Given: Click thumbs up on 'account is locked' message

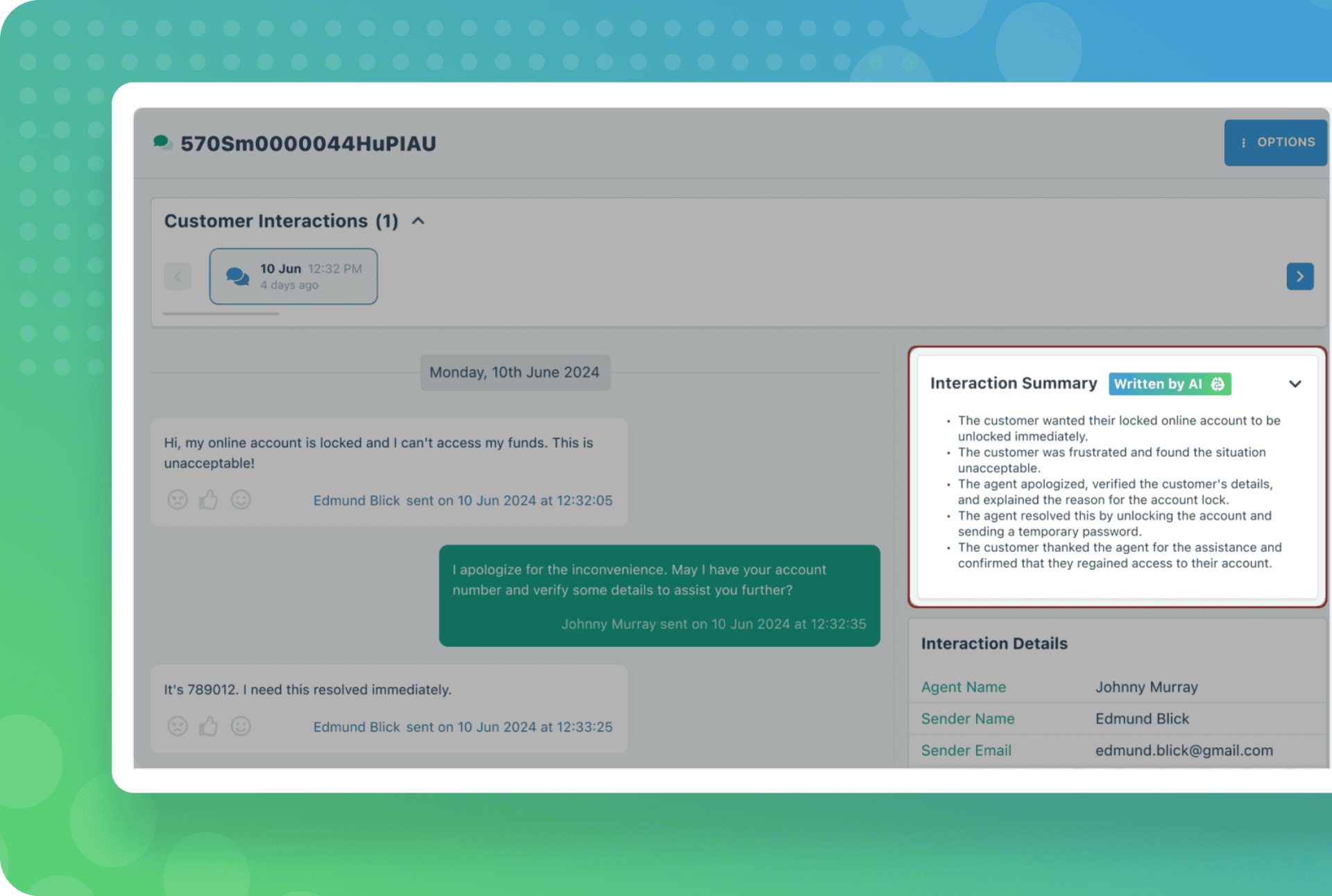Looking at the screenshot, I should (x=209, y=500).
